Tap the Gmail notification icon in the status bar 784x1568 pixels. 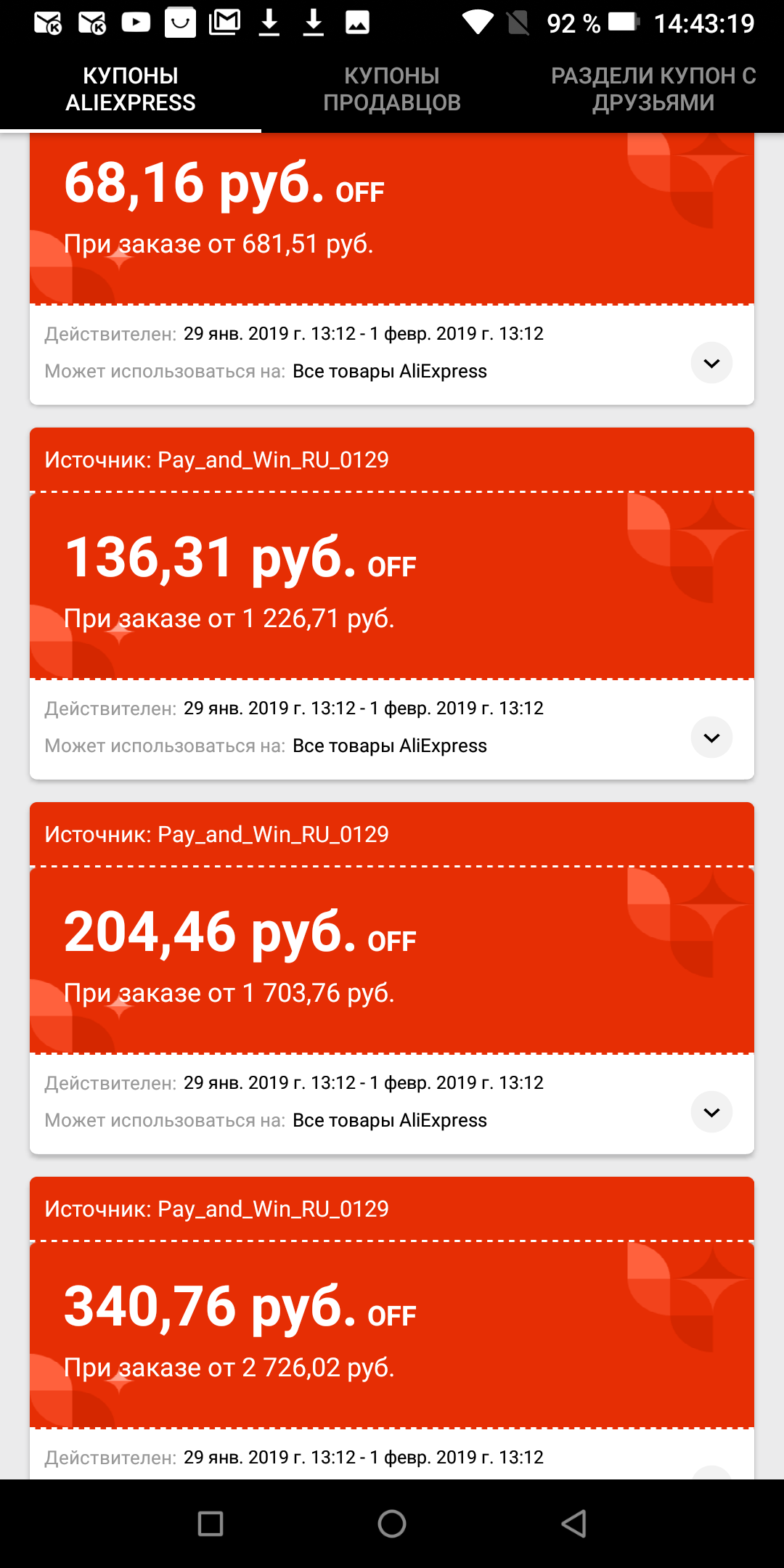coord(224,23)
